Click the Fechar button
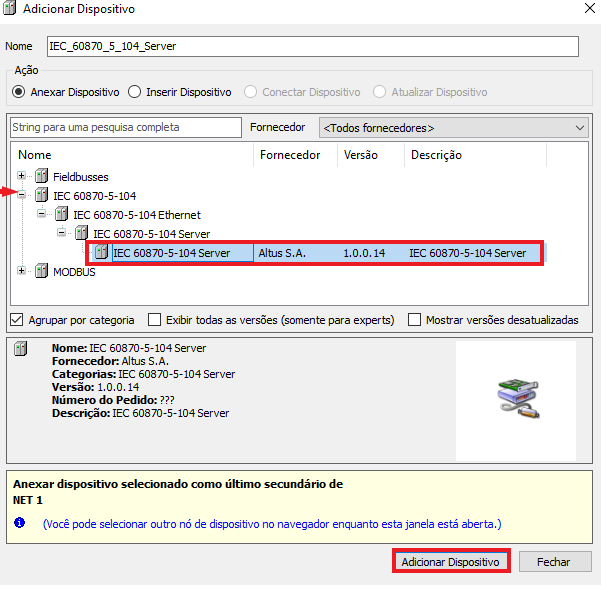 click(x=554, y=562)
